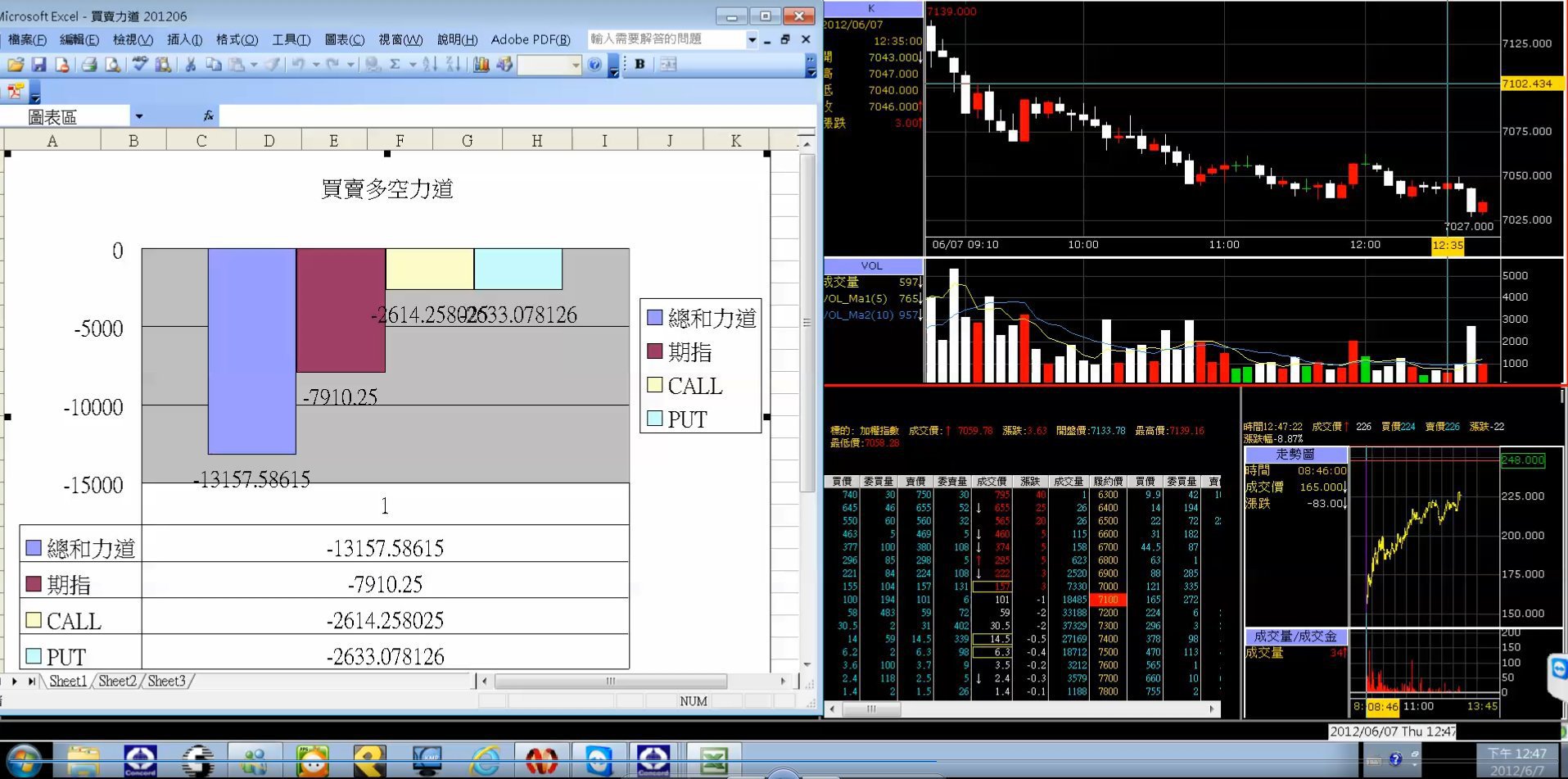Open the Redo history dropdown arrow

350,64
